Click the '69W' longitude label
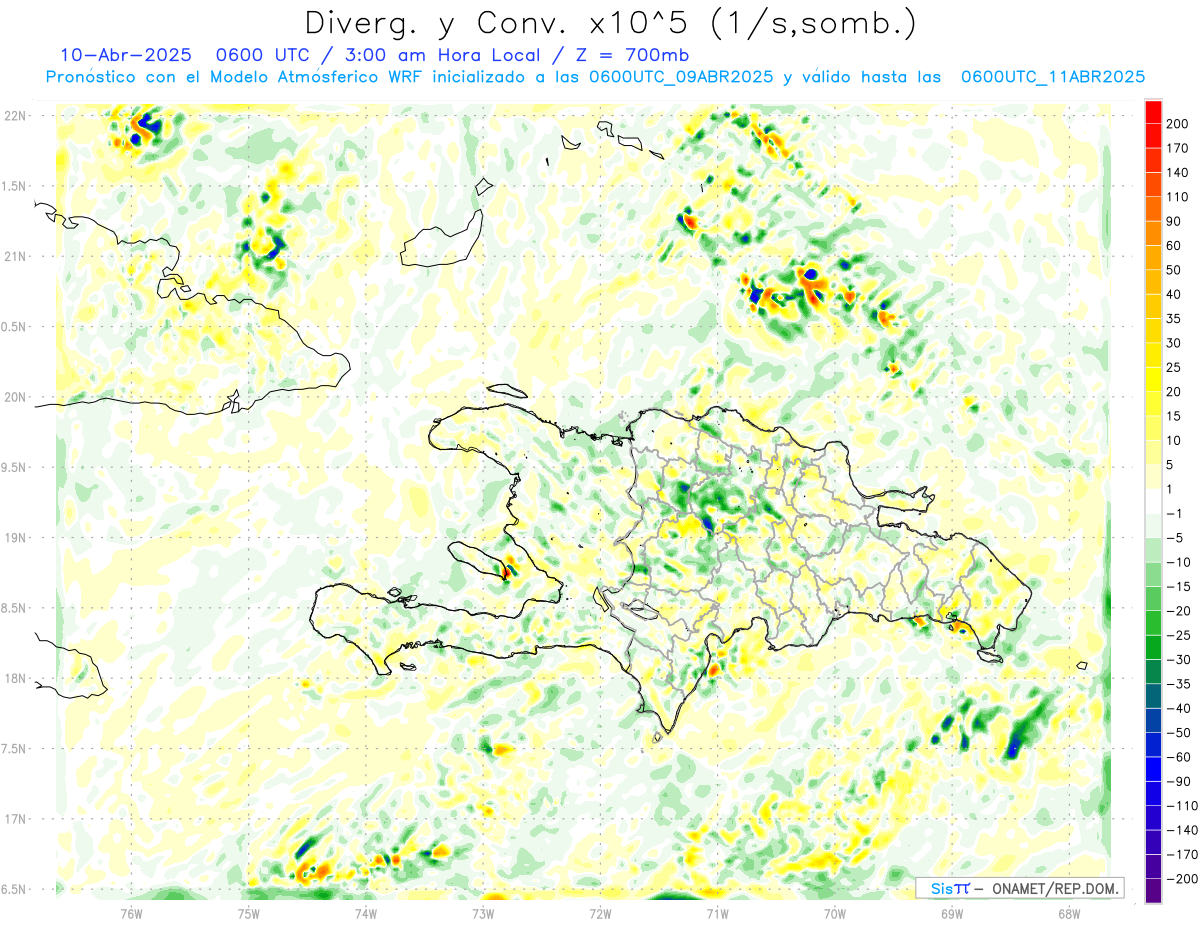 (x=952, y=913)
